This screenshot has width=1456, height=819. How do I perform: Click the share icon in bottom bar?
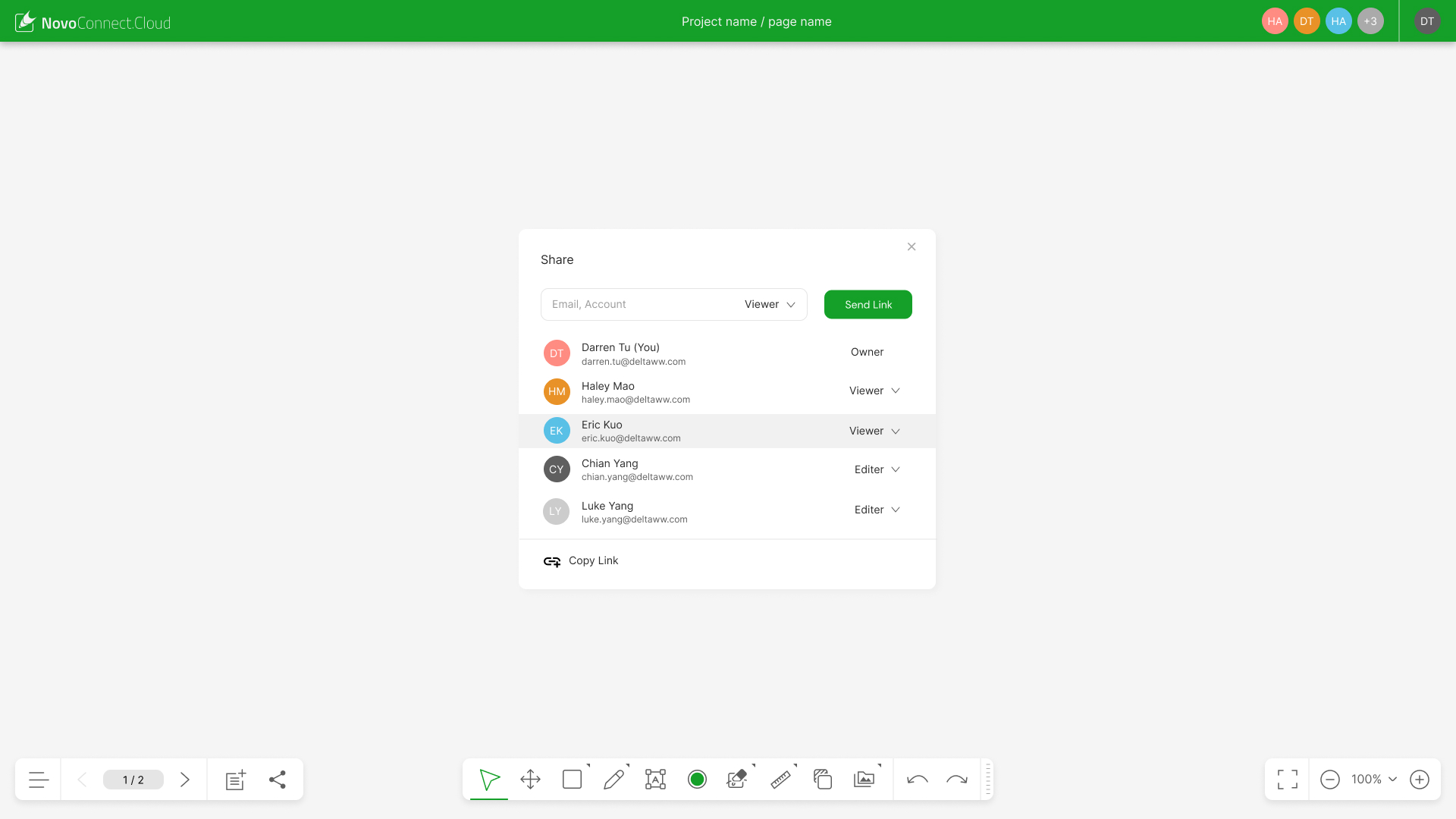point(278,779)
